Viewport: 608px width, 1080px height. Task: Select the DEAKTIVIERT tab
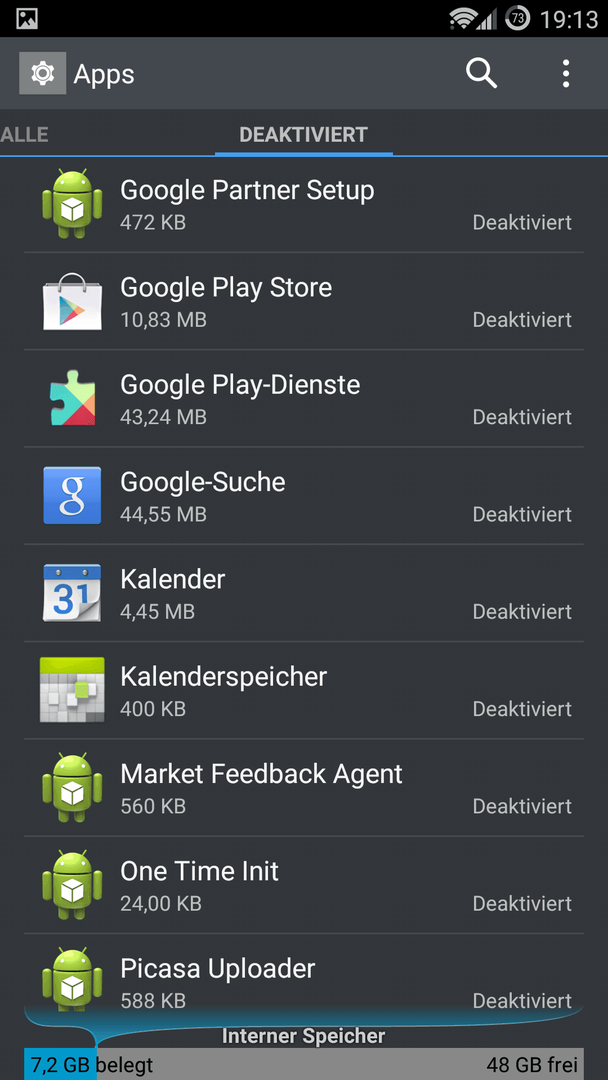(x=304, y=134)
